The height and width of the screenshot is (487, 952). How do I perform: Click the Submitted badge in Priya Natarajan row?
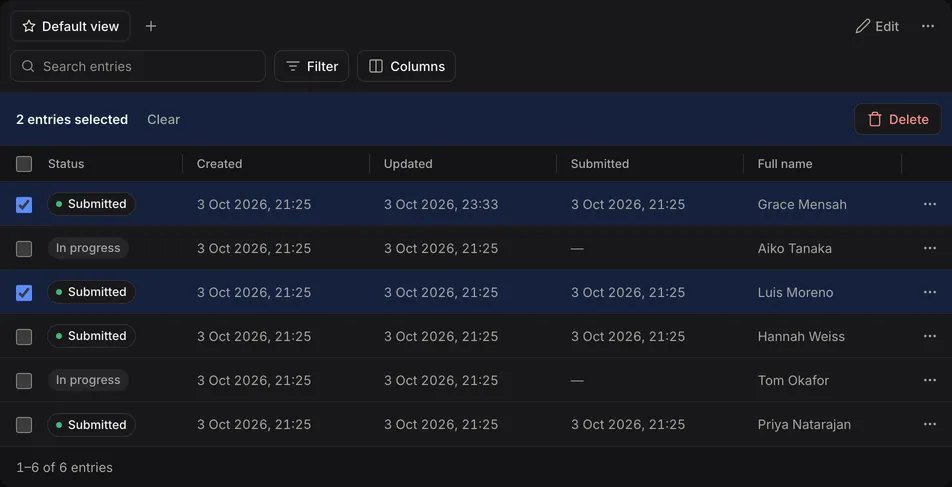(91, 424)
